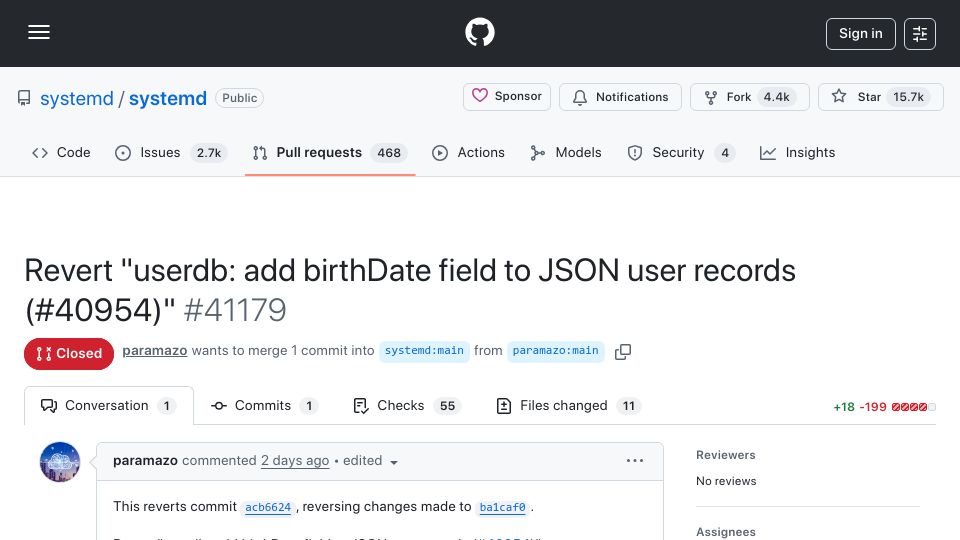The height and width of the screenshot is (540, 960).
Task: Open the Pull requests tab
Action: pyautogui.click(x=329, y=152)
